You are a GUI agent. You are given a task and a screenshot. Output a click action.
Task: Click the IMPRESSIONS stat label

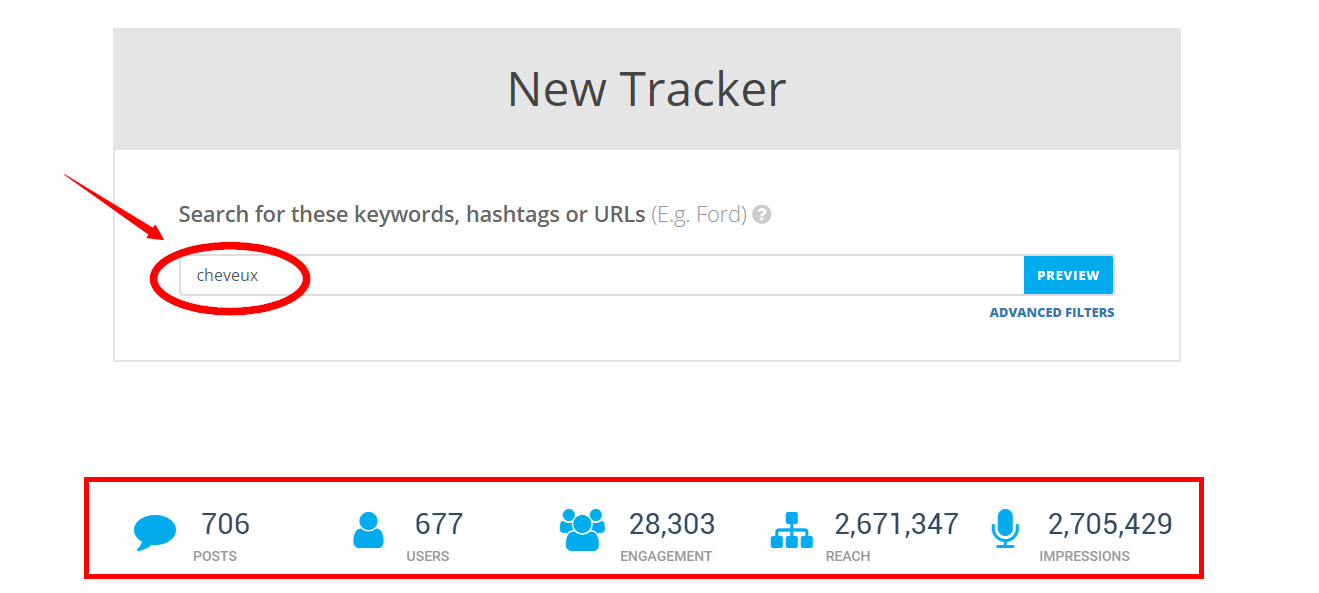coord(1084,556)
